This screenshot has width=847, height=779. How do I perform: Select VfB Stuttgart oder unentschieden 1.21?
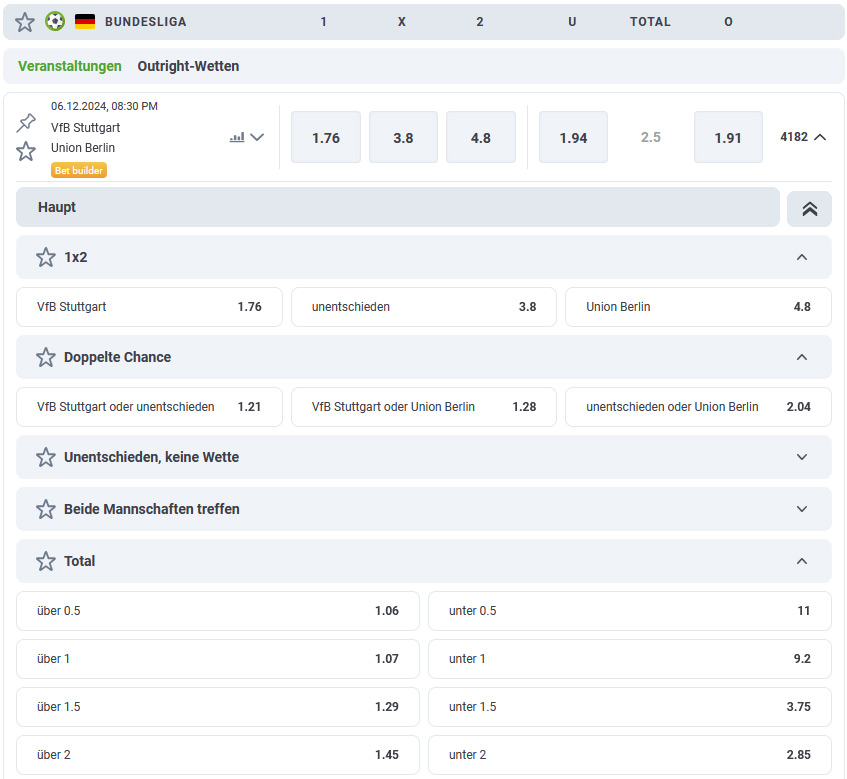click(x=149, y=407)
